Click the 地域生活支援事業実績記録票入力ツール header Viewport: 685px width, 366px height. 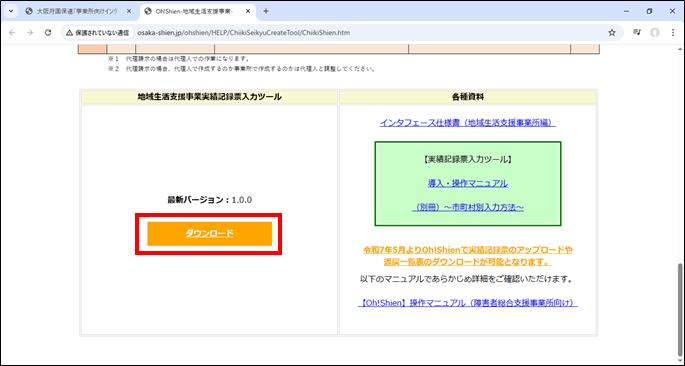(209, 97)
